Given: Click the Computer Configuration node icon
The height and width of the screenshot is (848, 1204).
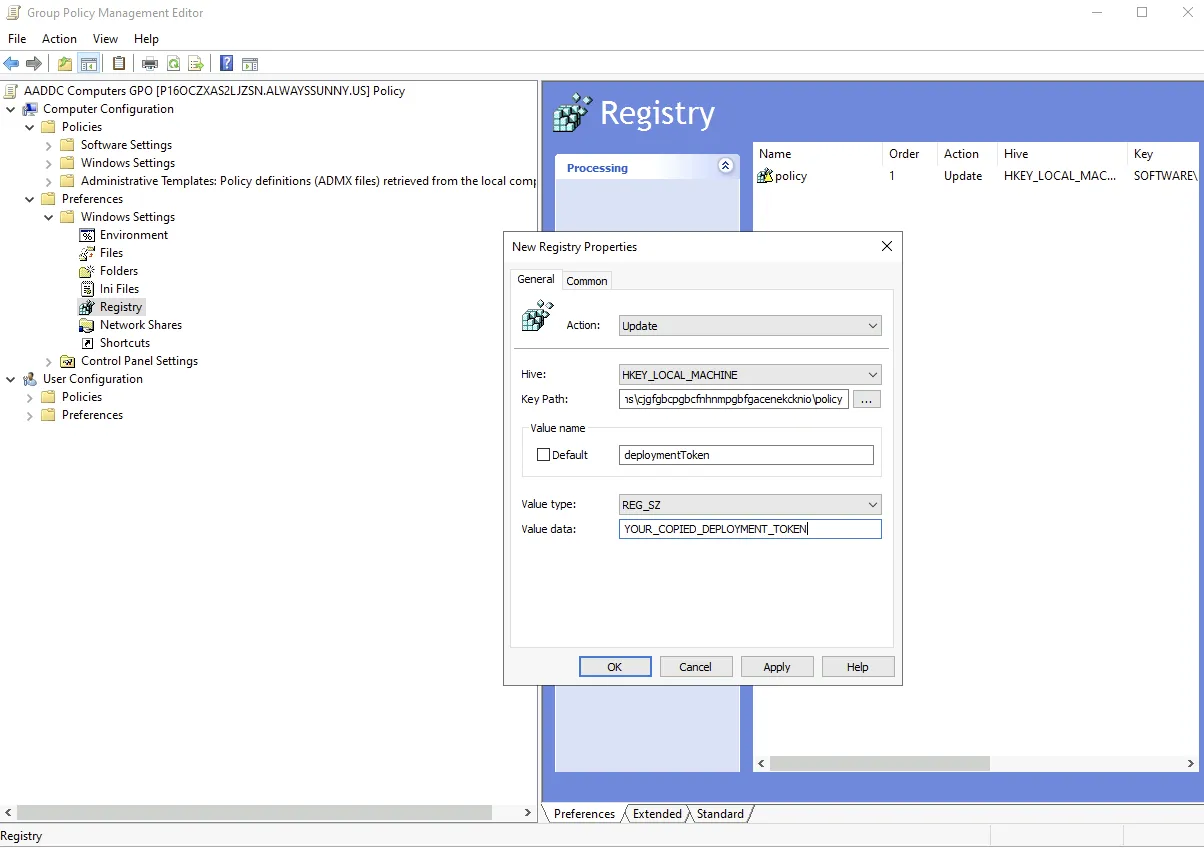Looking at the screenshot, I should point(30,109).
